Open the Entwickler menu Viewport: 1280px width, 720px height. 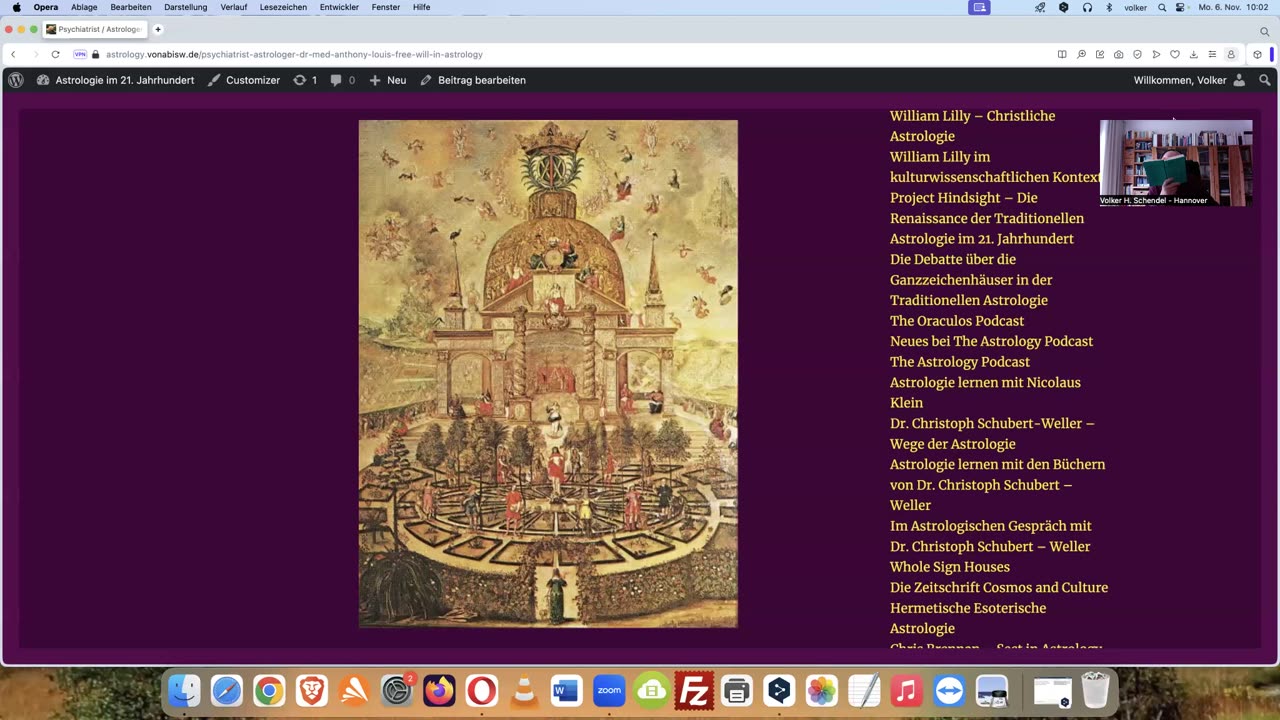(x=340, y=7)
